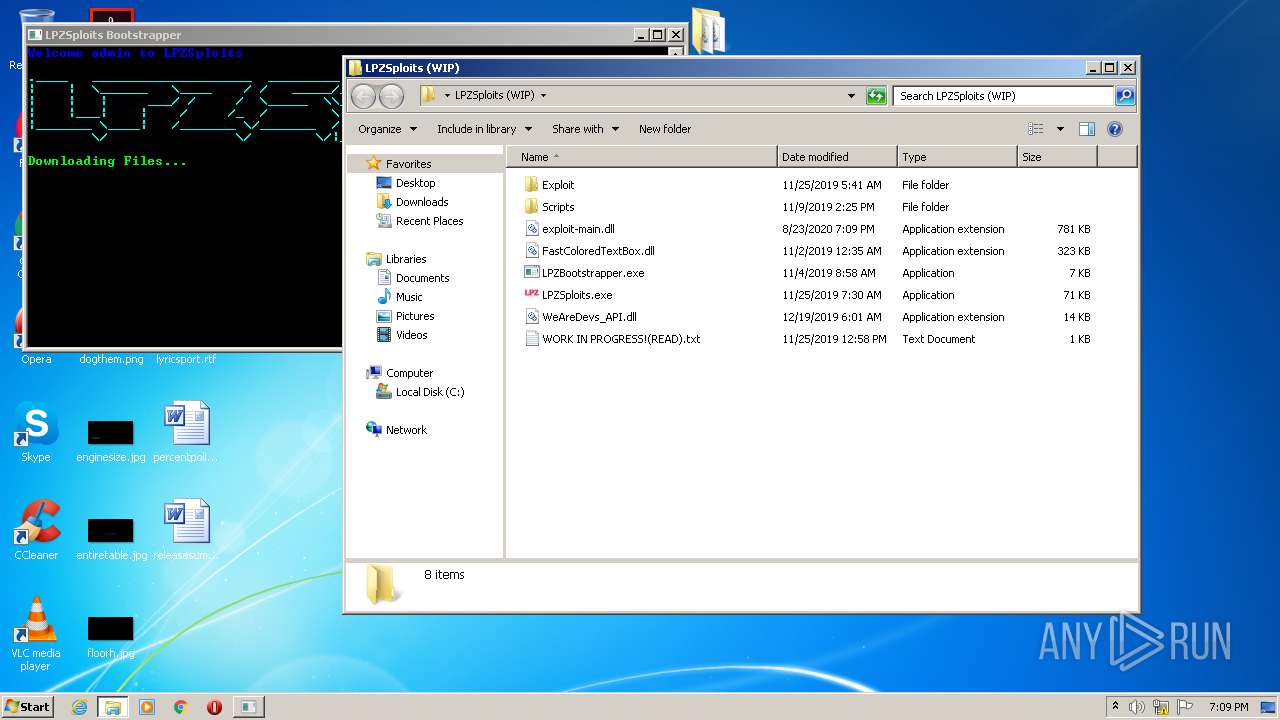Image resolution: width=1280 pixels, height=720 pixels.
Task: Click the search magnifier icon
Action: [x=1124, y=96]
